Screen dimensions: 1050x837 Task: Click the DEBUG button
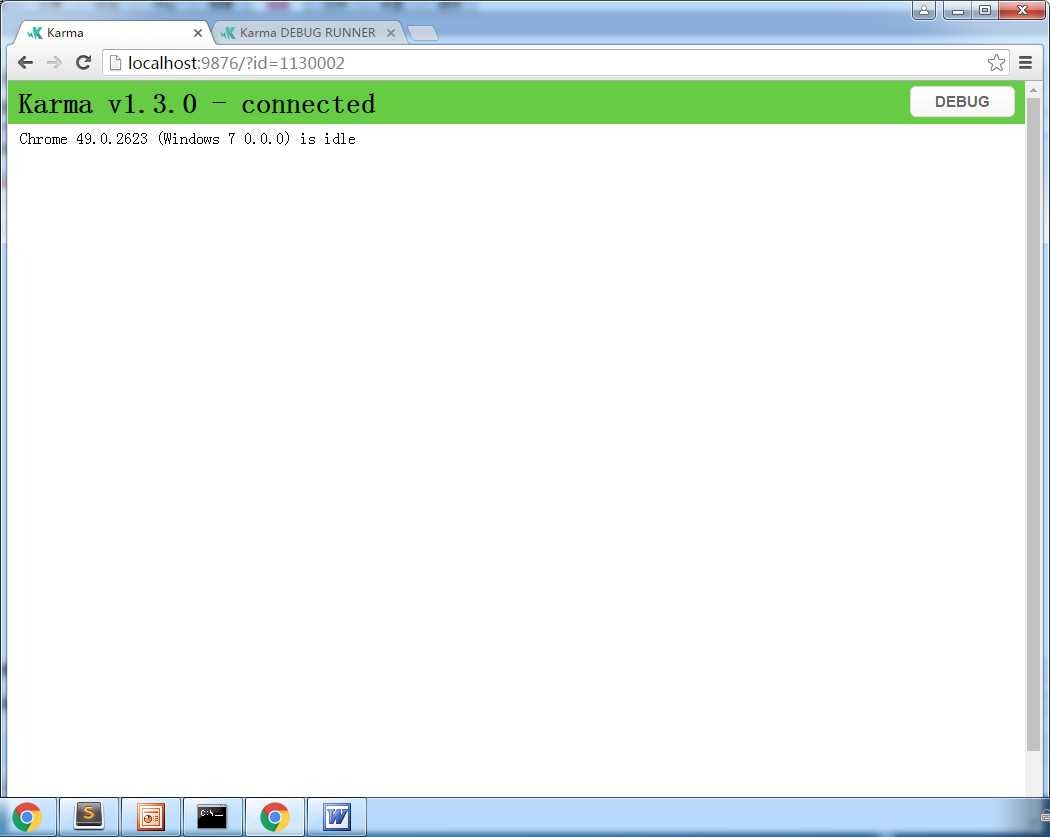pyautogui.click(x=962, y=102)
